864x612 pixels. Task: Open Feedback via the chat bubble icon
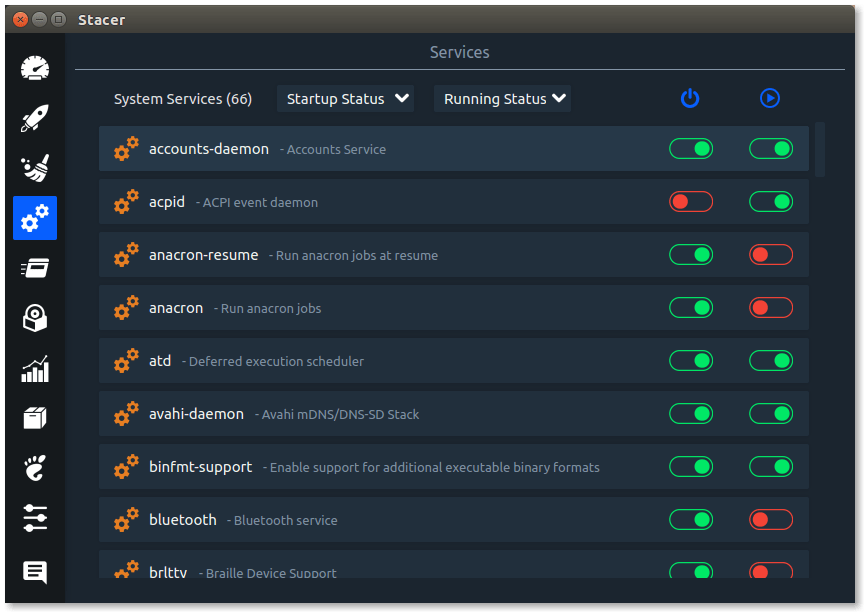point(35,572)
